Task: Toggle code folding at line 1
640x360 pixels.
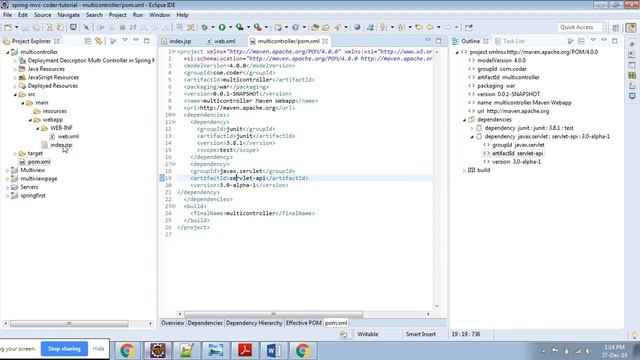Action: click(174, 52)
